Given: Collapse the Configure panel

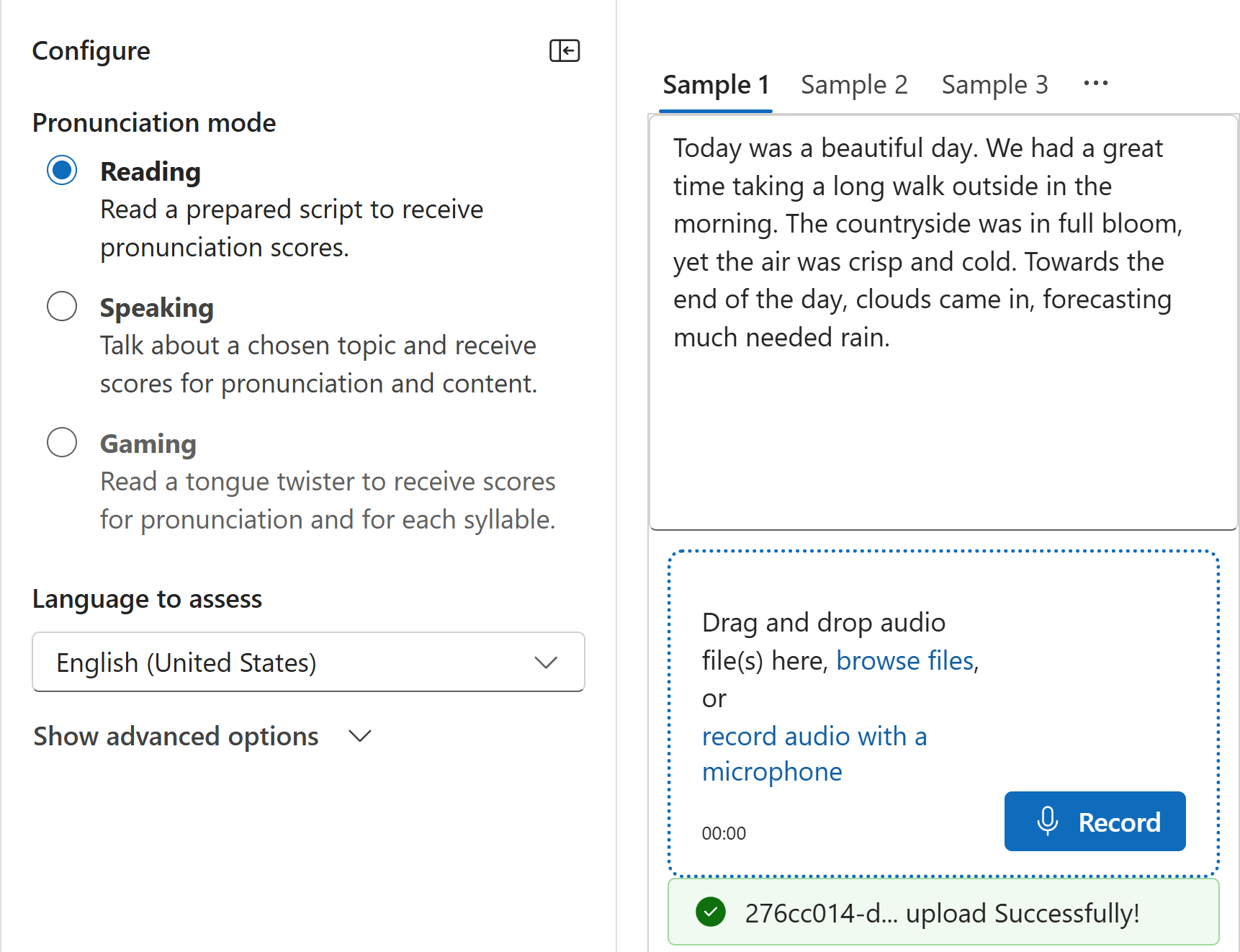Looking at the screenshot, I should pyautogui.click(x=565, y=50).
